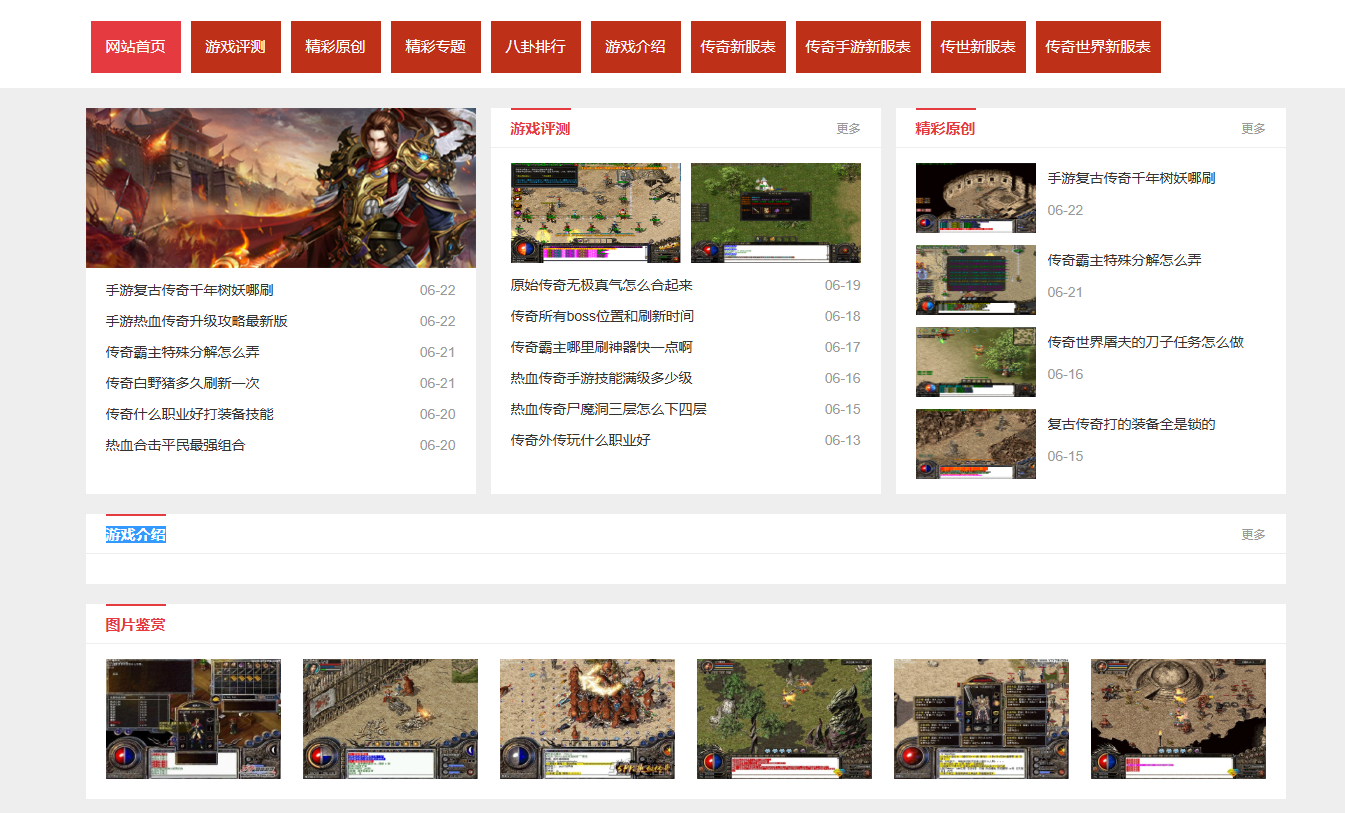Click 更多 in the 精彩原创 section
Image resolution: width=1345 pixels, height=813 pixels.
pyautogui.click(x=1254, y=129)
